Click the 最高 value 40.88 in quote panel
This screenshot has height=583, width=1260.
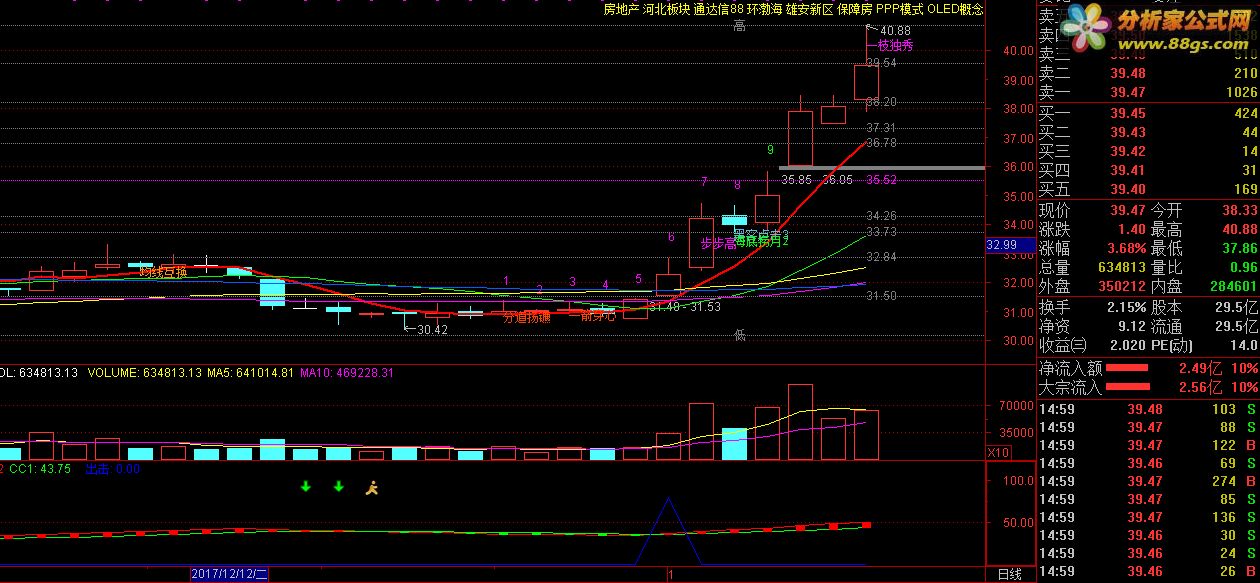(x=1240, y=229)
